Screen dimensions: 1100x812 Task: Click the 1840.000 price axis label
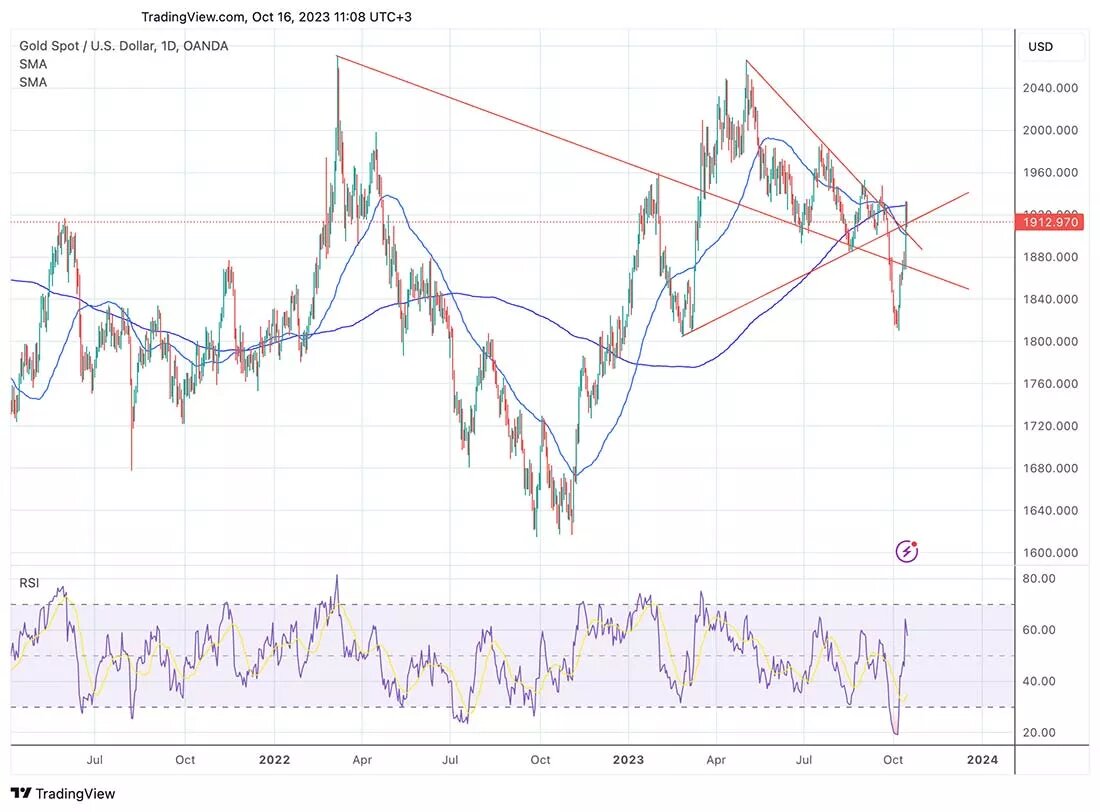click(1050, 299)
